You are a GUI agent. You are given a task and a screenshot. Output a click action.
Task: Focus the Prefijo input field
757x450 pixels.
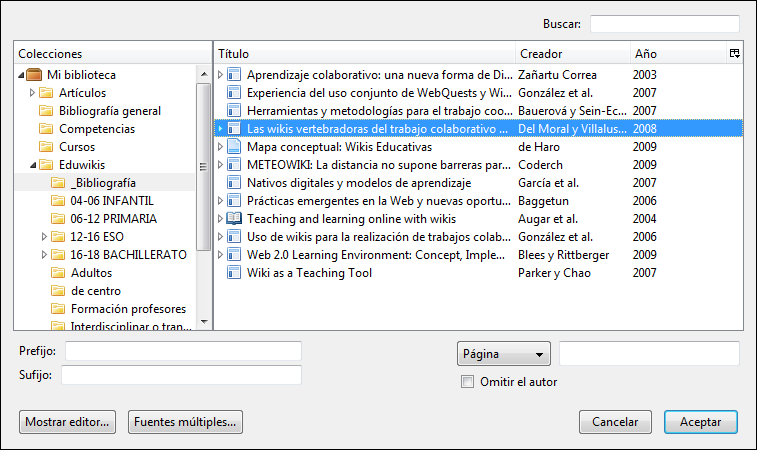pos(183,351)
